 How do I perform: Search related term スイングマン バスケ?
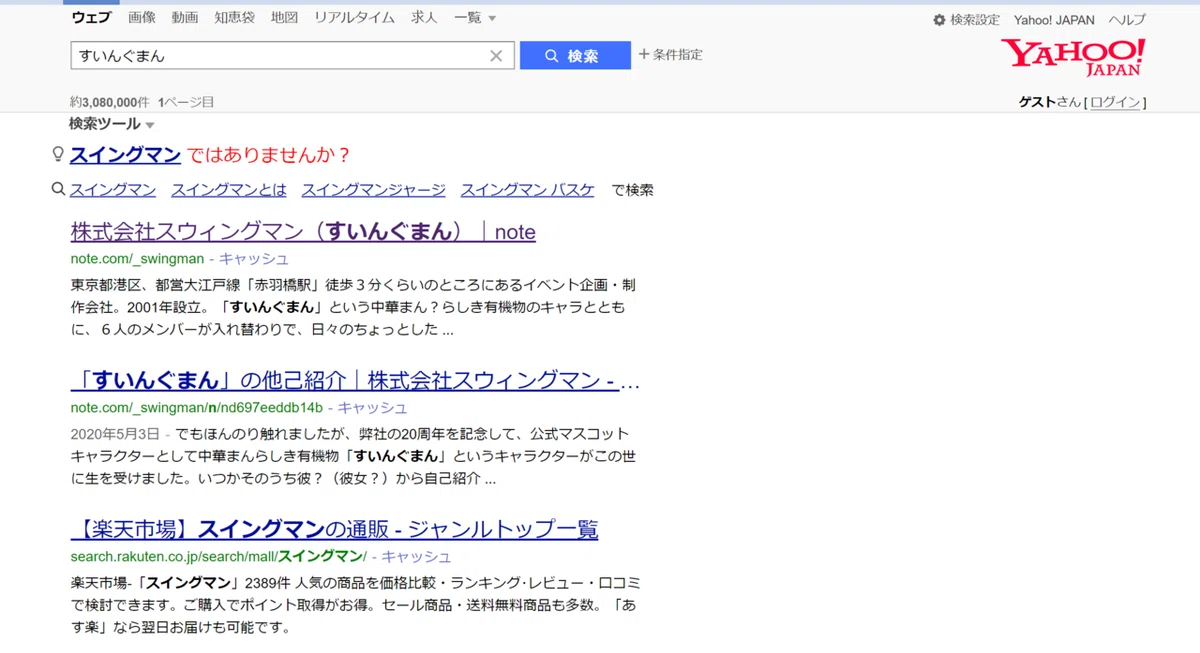coord(527,190)
